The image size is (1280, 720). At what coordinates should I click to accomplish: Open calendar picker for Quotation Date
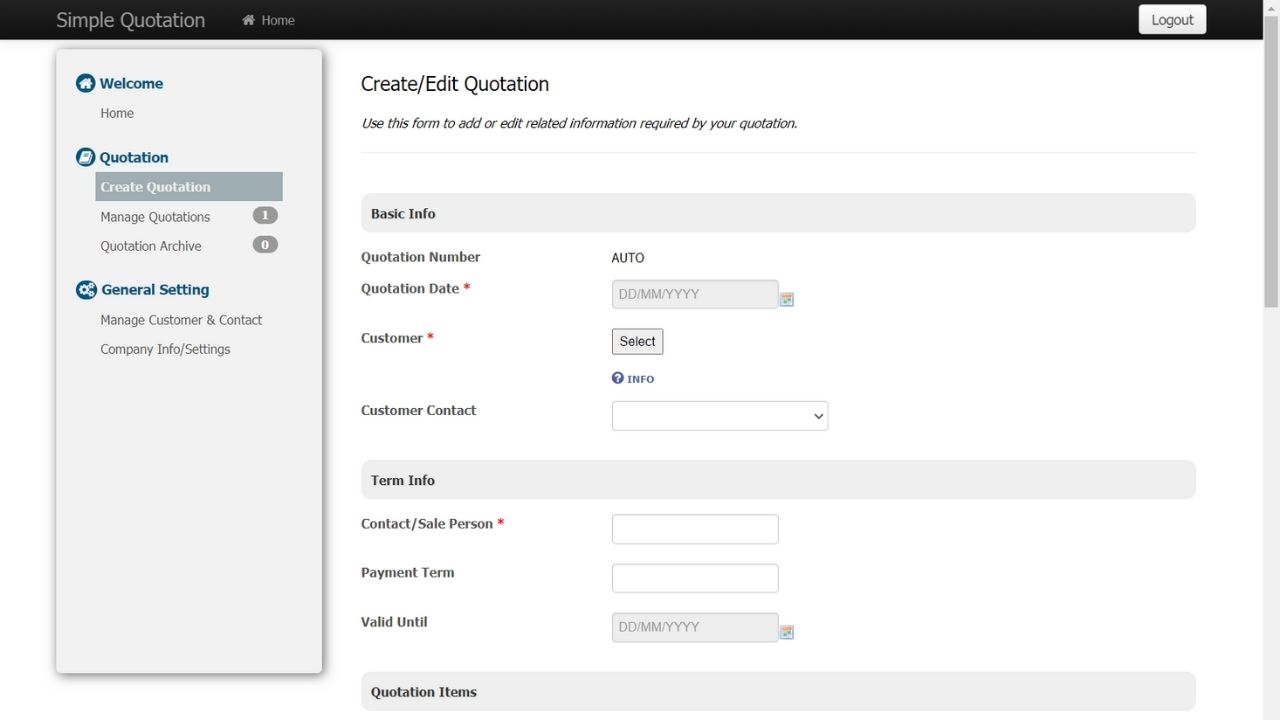point(787,299)
